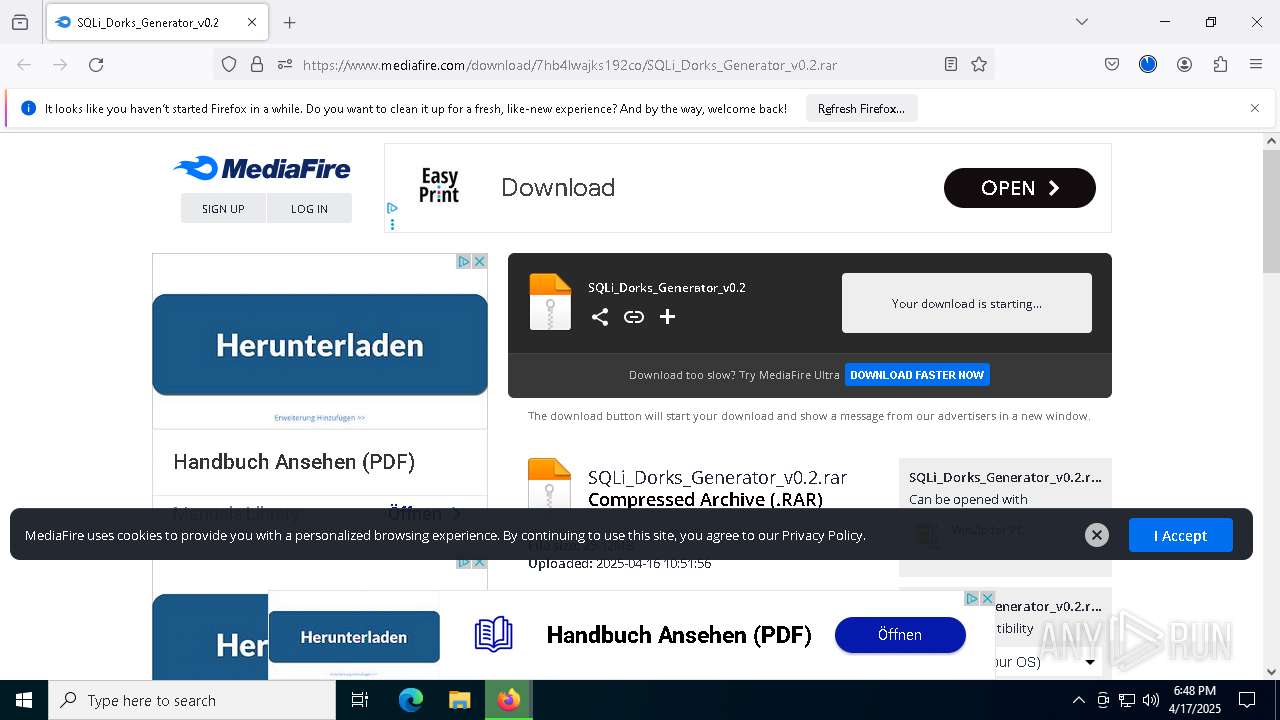
Task: Open Microsoft Edge from the taskbar
Action: (411, 700)
